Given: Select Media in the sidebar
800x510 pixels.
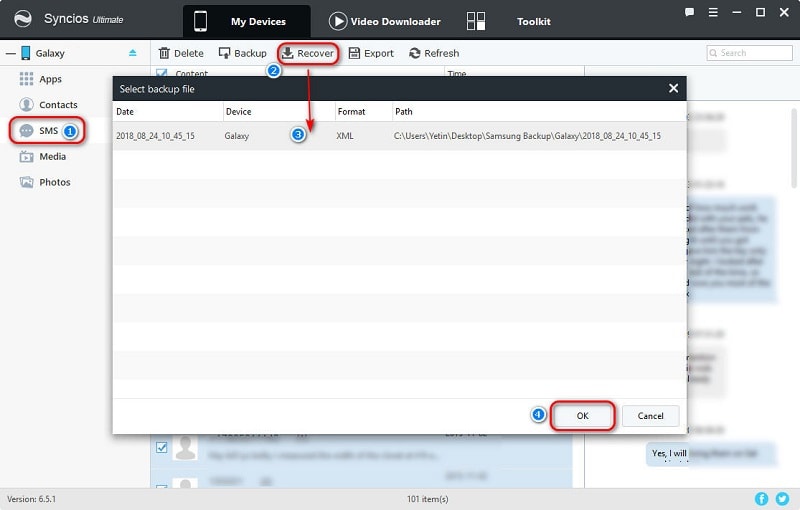Looking at the screenshot, I should [x=43, y=157].
